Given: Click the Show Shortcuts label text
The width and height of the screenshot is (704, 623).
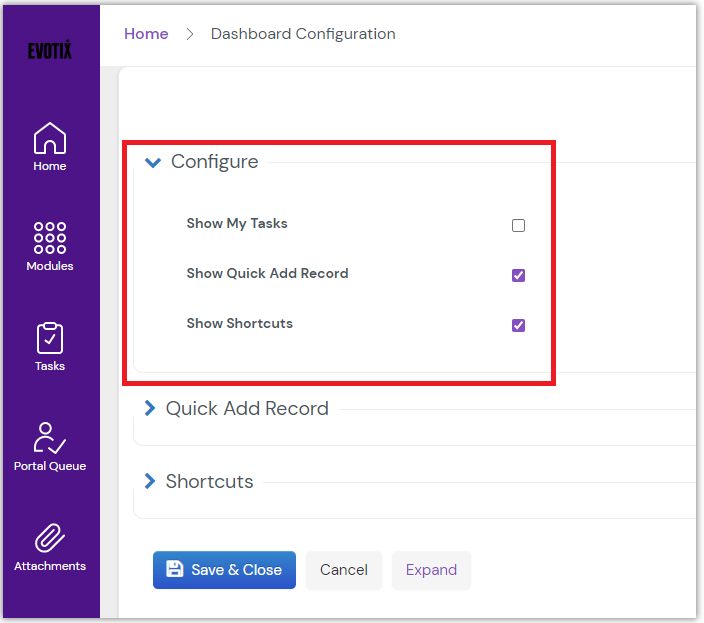Looking at the screenshot, I should pos(239,323).
